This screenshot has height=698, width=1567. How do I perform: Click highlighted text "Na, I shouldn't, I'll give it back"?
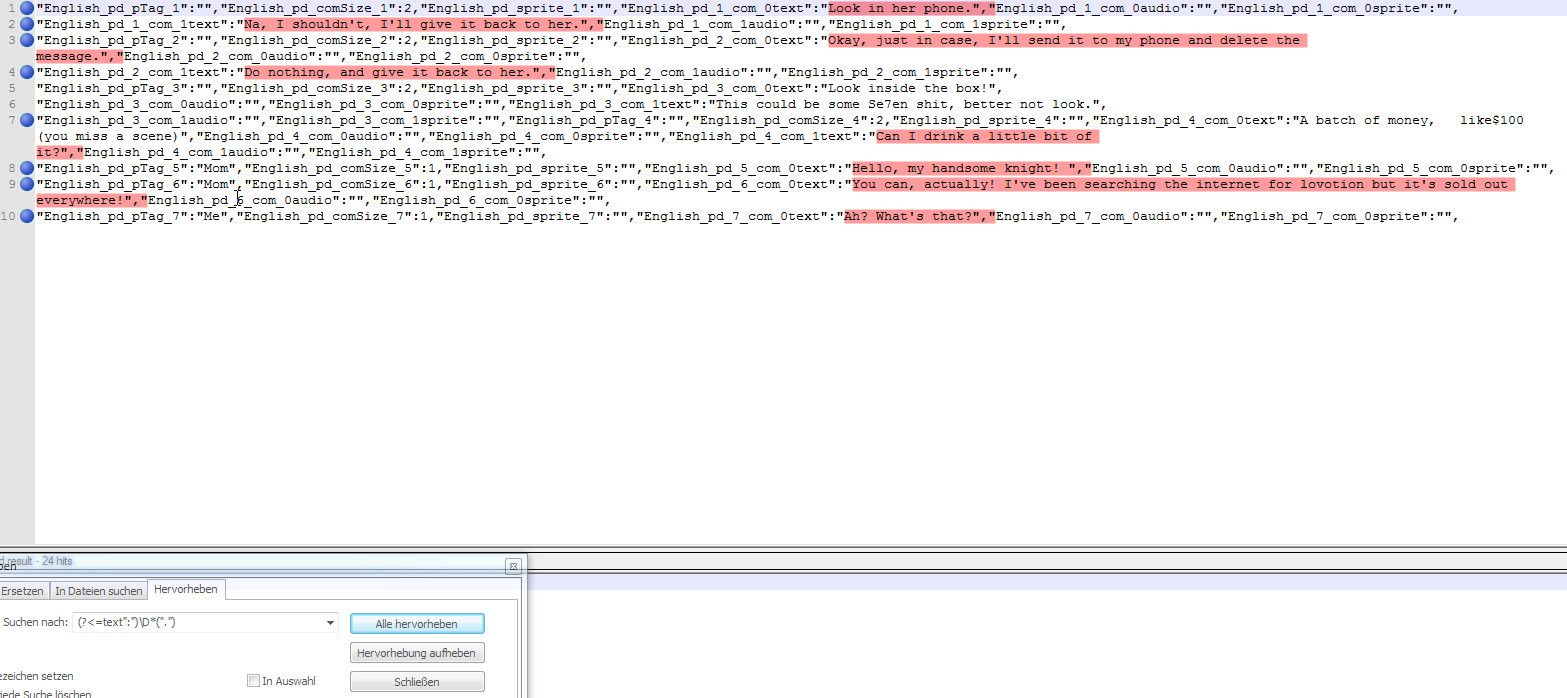(x=381, y=24)
